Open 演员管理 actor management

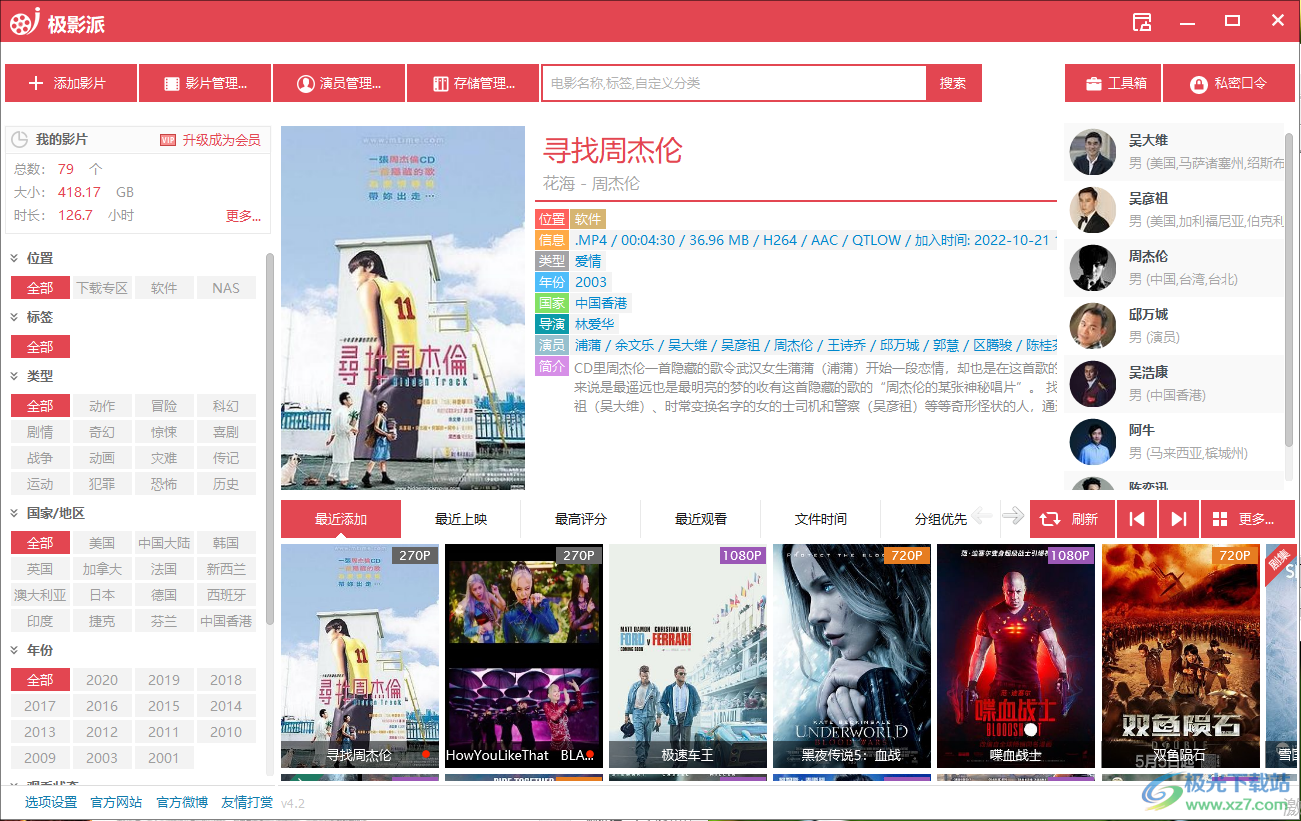pos(339,83)
